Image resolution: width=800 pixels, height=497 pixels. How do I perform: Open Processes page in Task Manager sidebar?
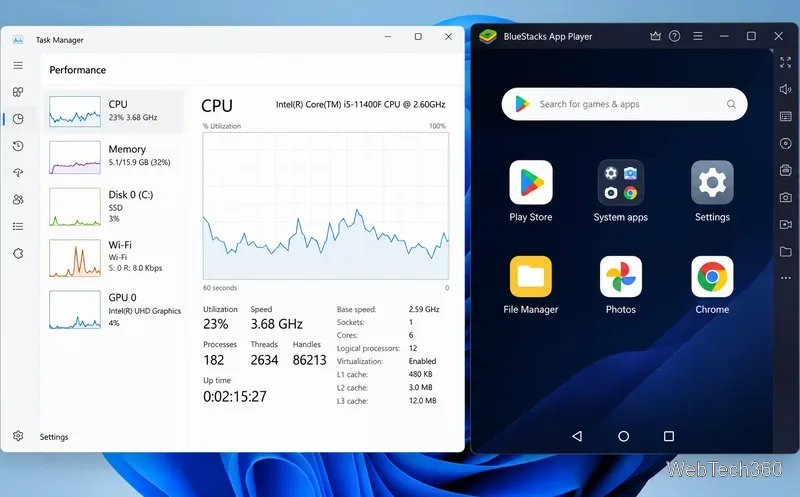pyautogui.click(x=18, y=92)
